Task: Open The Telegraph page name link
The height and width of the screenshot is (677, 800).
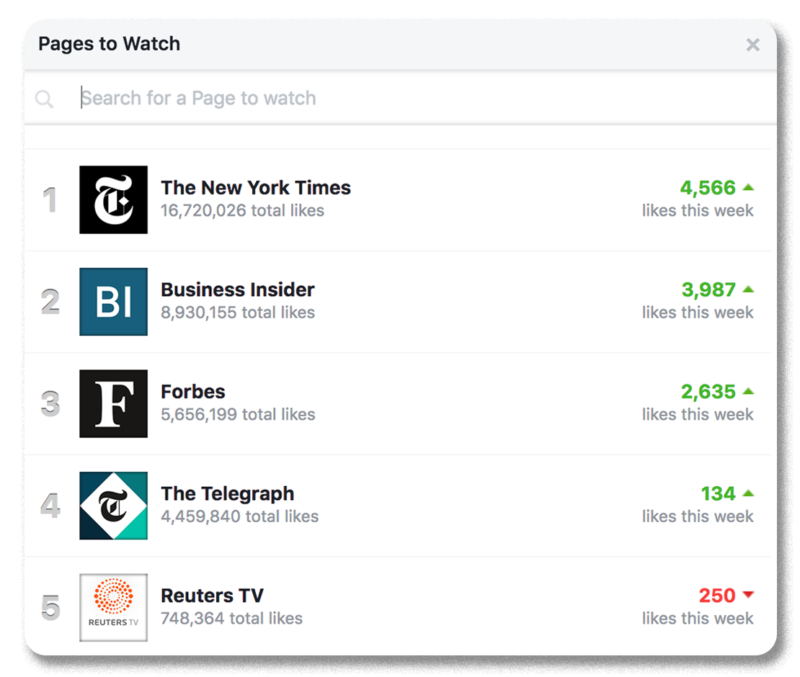Action: click(x=227, y=494)
